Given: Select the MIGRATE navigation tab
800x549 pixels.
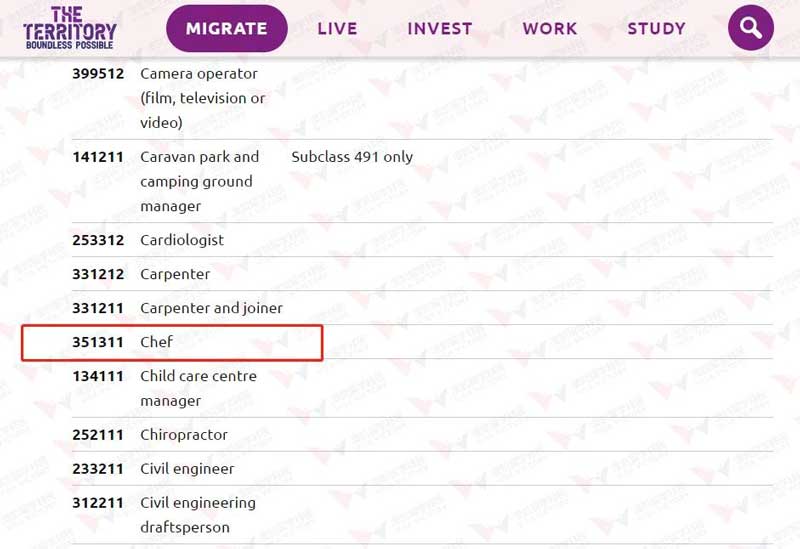Looking at the screenshot, I should click(x=227, y=29).
